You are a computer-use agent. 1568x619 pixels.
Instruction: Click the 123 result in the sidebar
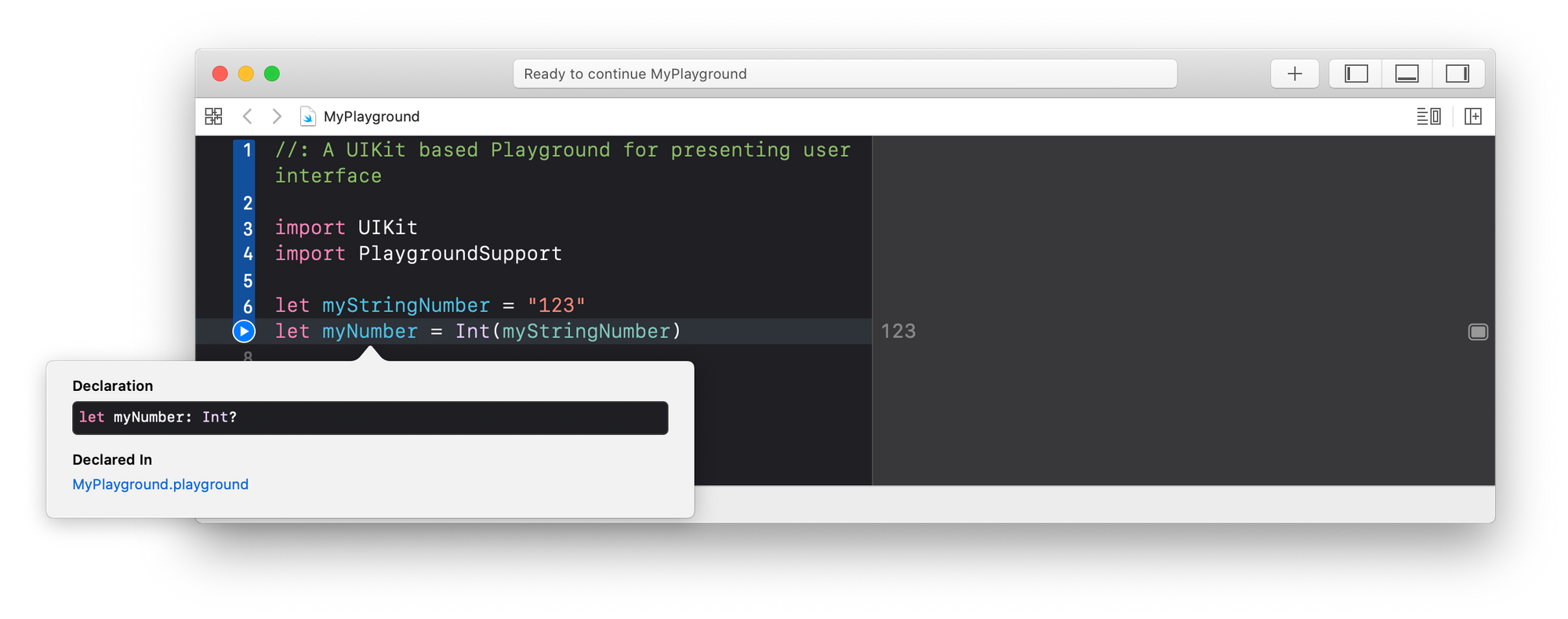[x=898, y=331]
